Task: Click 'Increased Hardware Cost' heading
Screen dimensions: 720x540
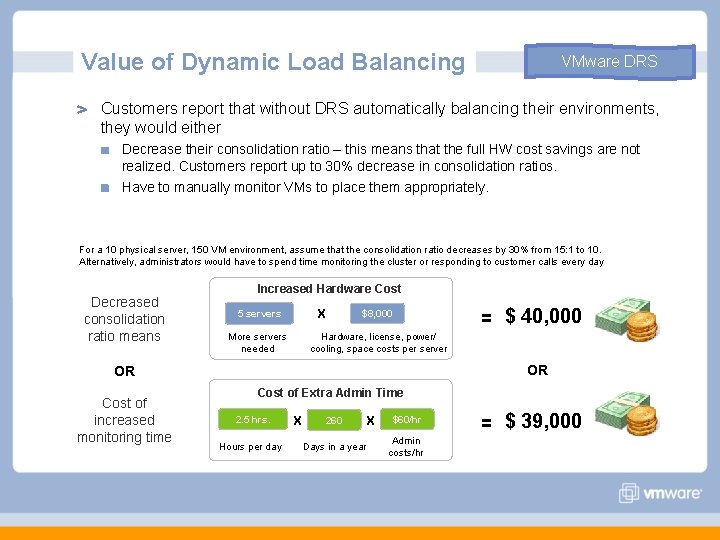Action: tap(329, 289)
